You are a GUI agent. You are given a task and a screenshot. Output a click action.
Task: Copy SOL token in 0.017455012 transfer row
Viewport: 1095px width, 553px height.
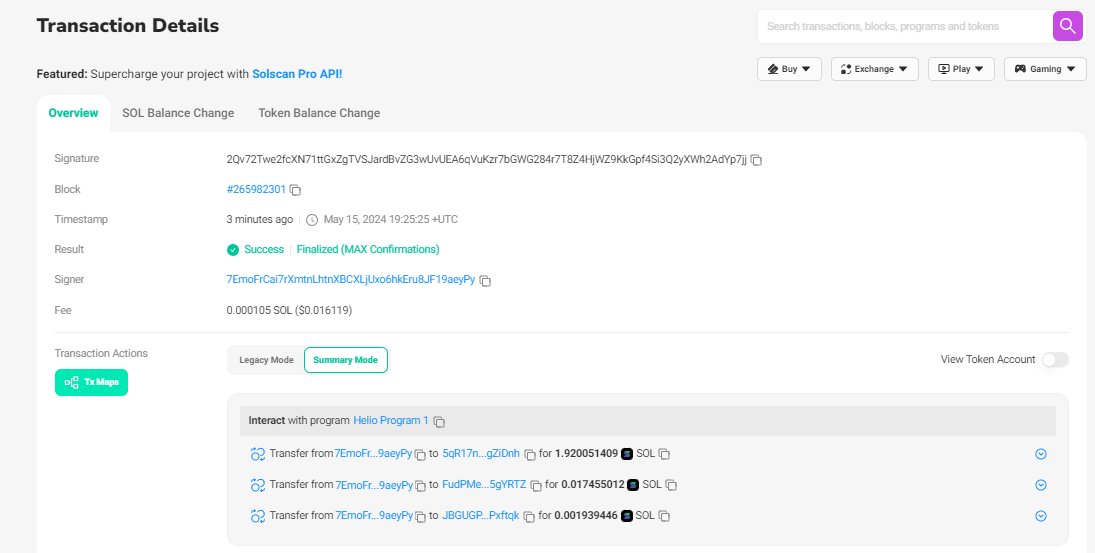pyautogui.click(x=670, y=485)
